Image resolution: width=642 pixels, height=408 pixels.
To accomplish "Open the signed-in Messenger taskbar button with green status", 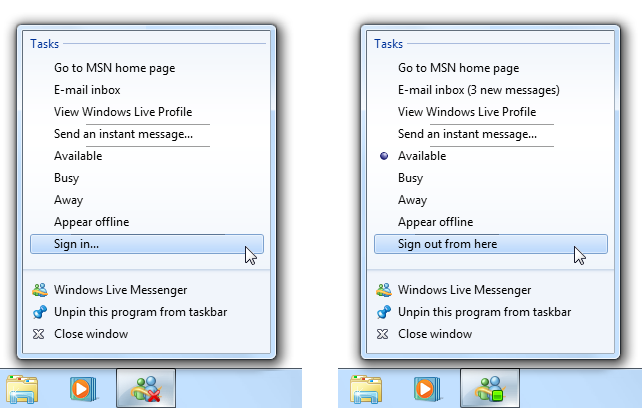I will pos(490,388).
